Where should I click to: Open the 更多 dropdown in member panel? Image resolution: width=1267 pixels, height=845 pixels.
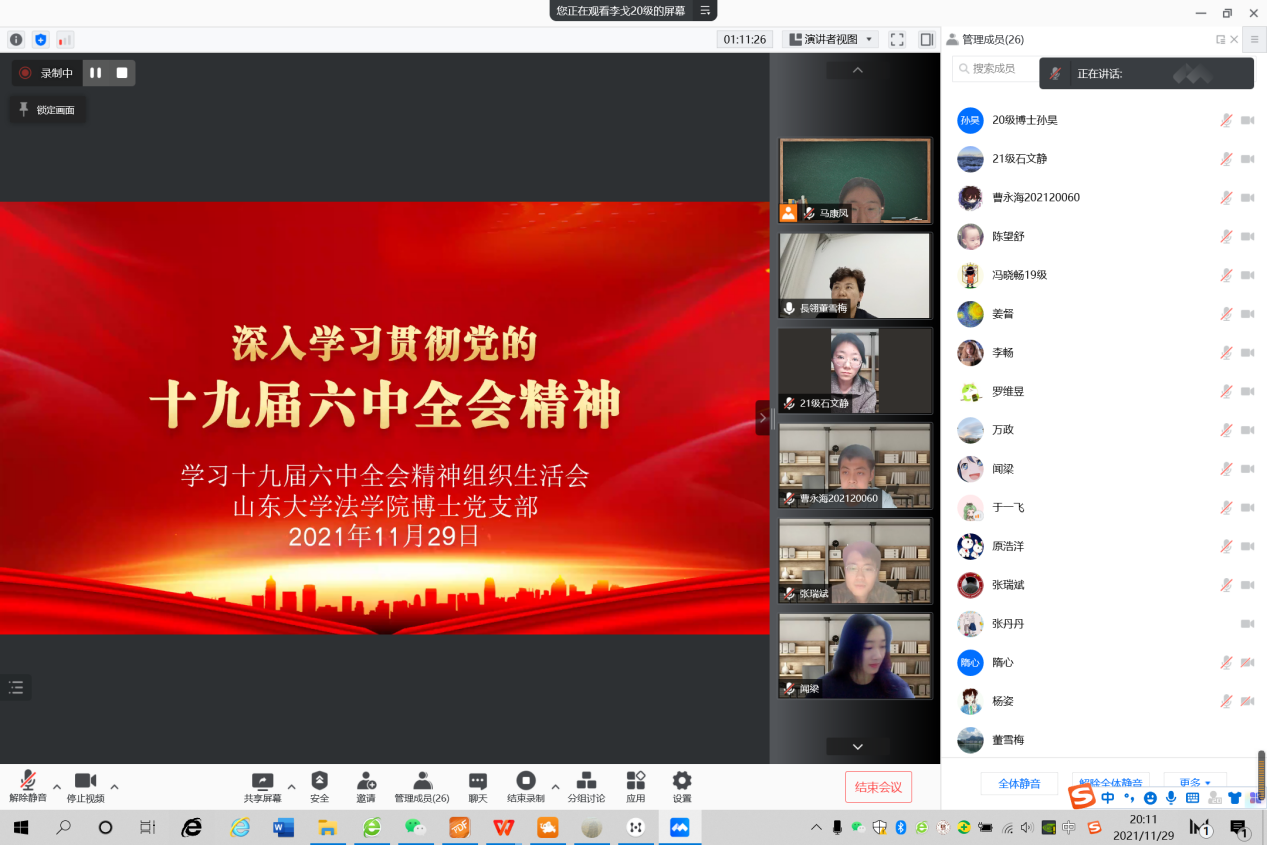coord(1195,783)
